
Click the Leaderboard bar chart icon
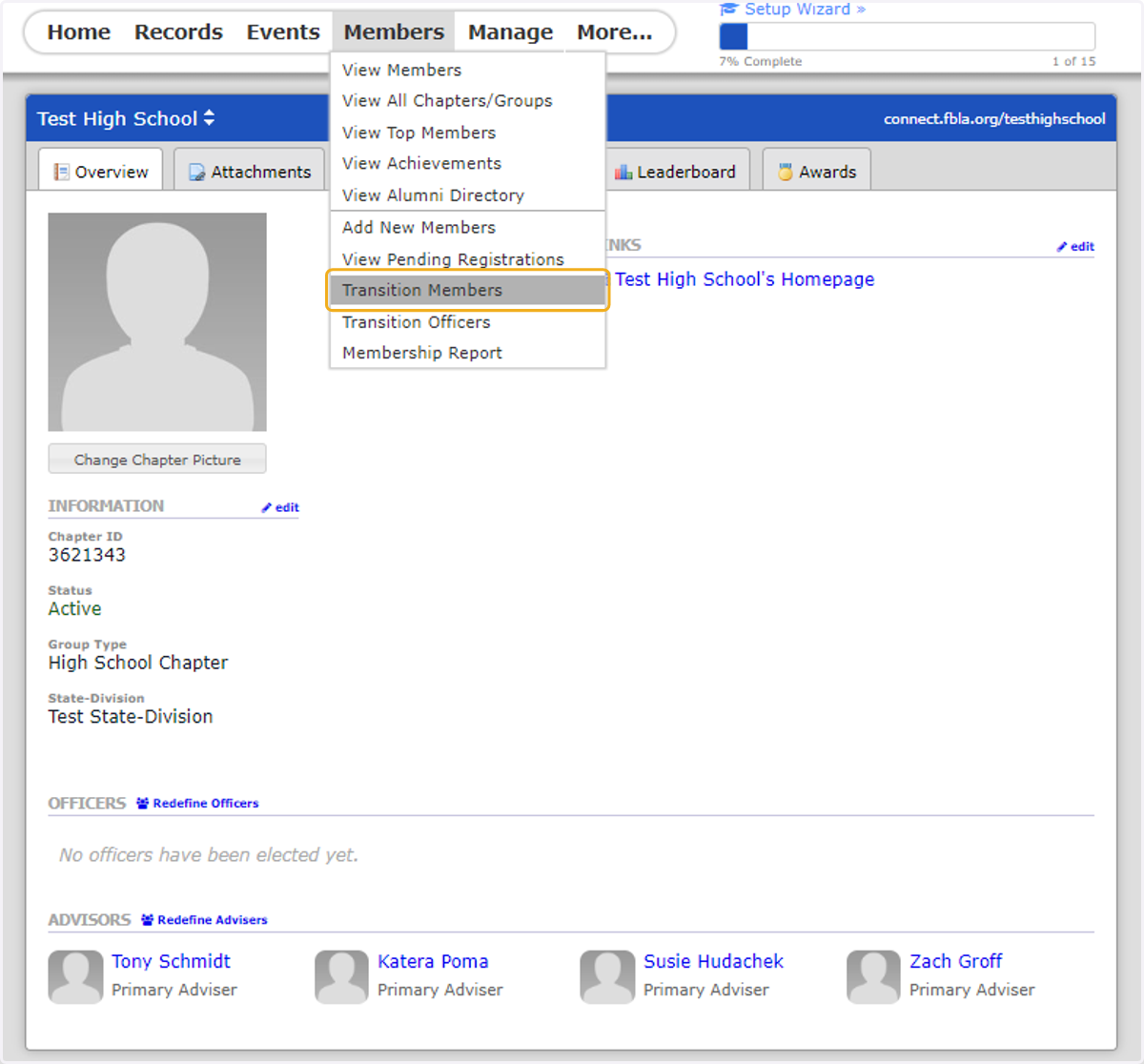click(x=623, y=173)
